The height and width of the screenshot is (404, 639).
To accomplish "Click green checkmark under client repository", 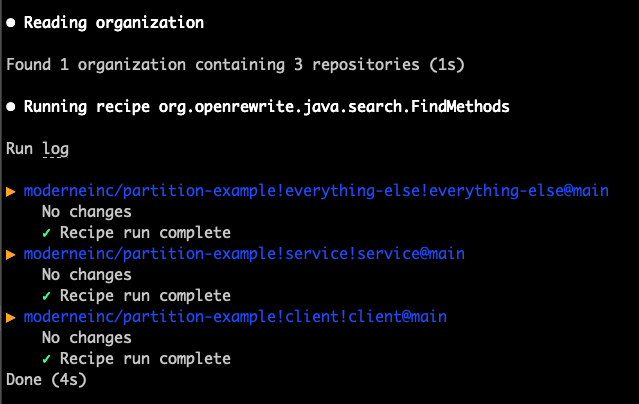I will click(46, 359).
